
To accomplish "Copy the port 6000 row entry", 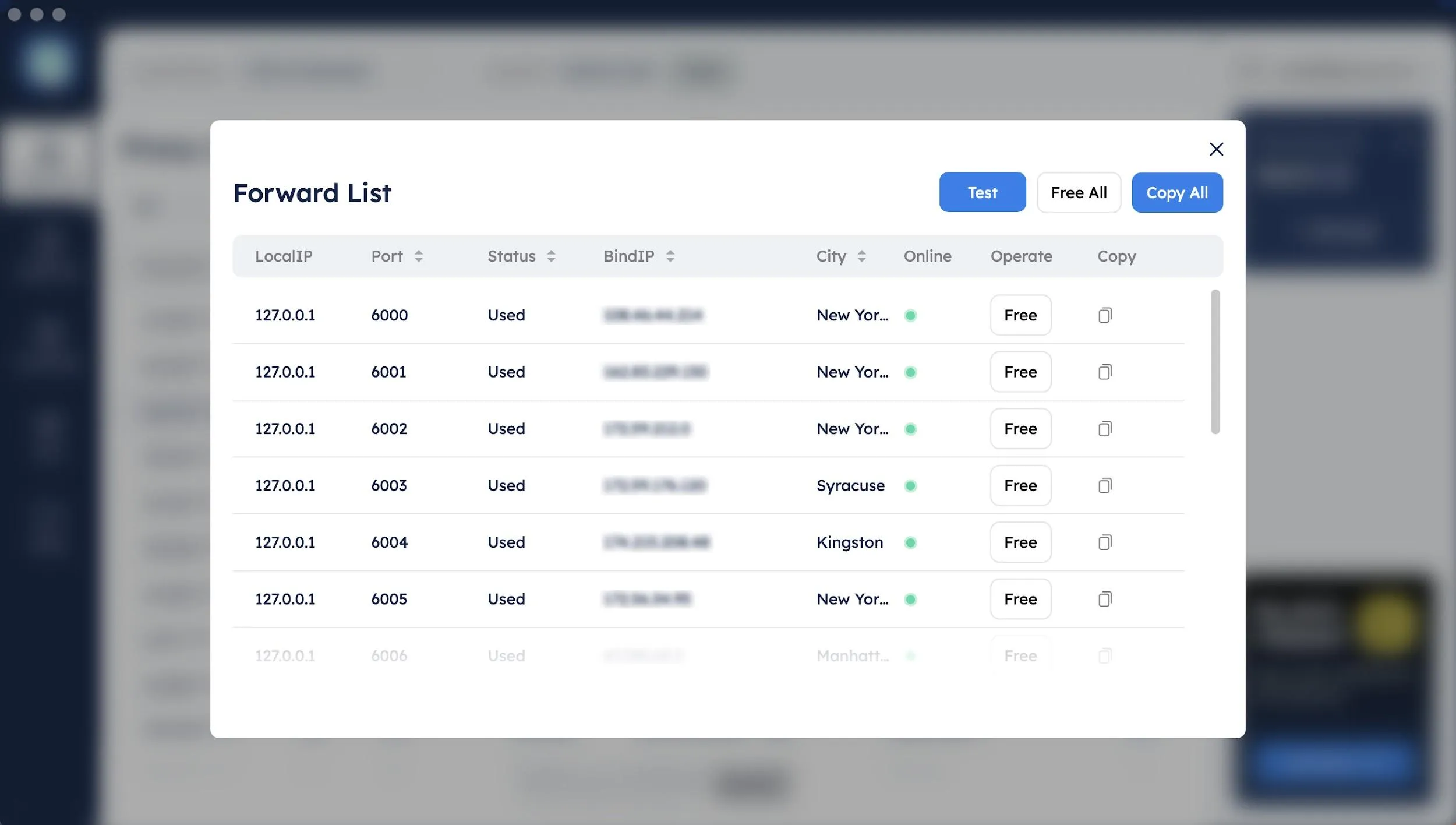I will coord(1104,315).
